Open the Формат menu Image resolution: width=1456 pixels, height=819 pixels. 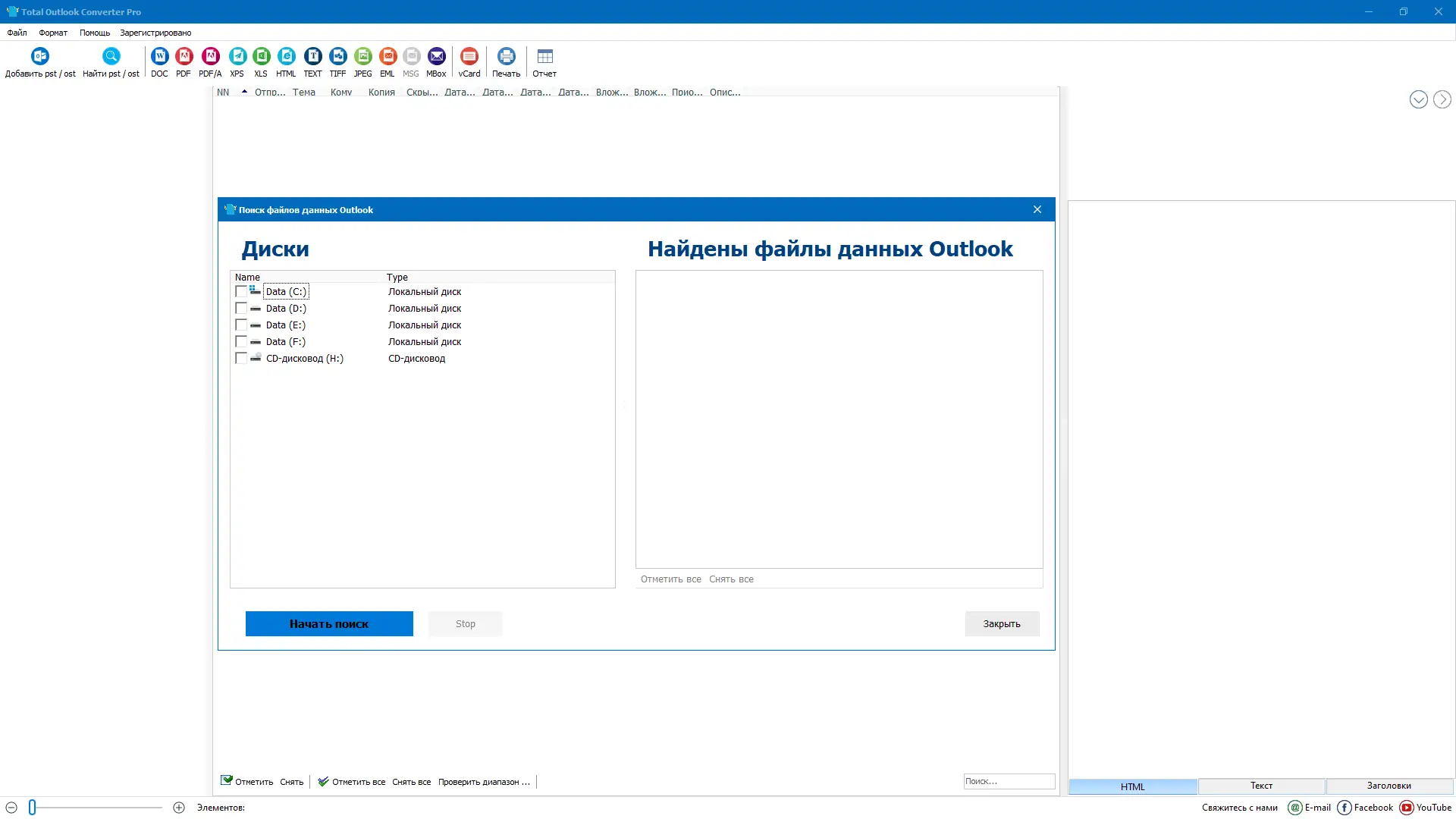[x=53, y=33]
